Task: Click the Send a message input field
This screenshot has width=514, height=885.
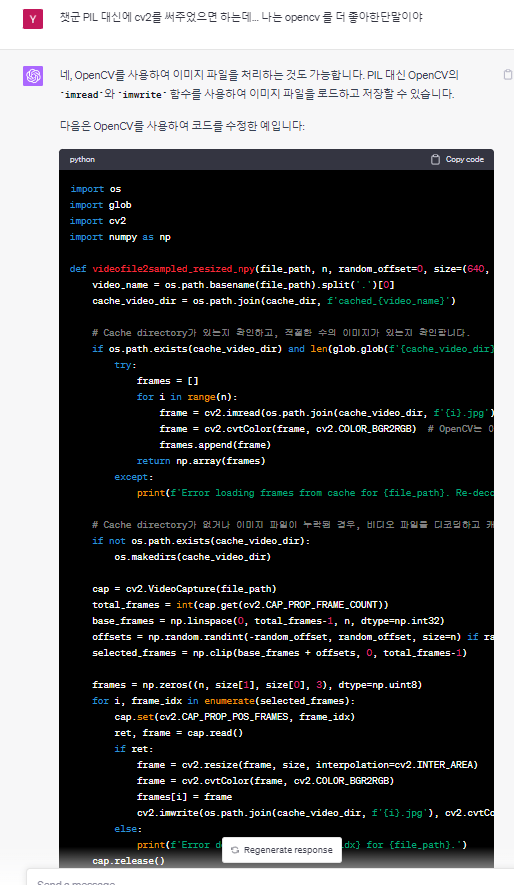Action: [270, 880]
